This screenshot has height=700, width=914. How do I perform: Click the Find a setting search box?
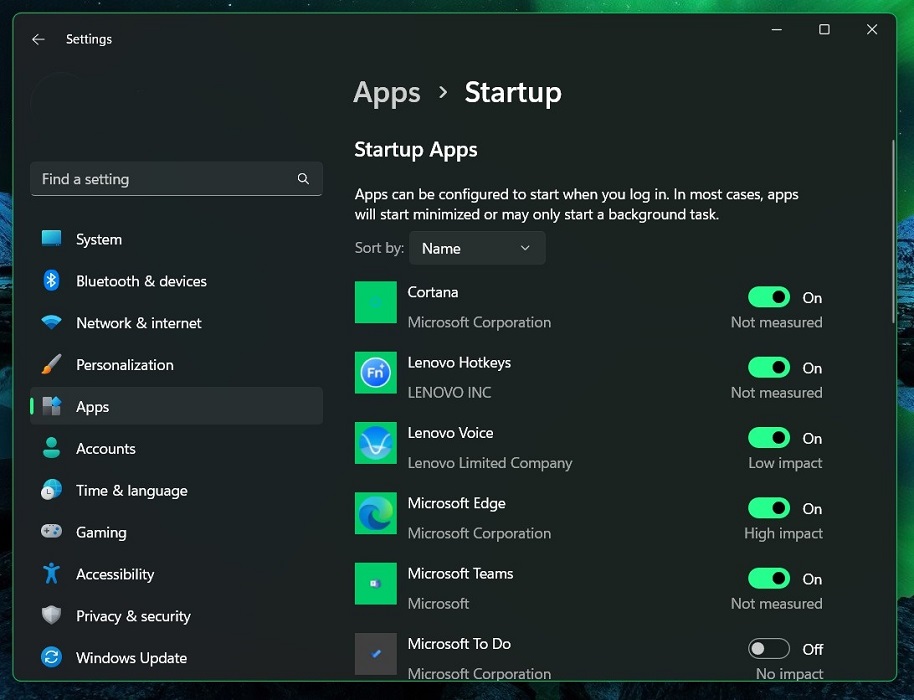176,178
